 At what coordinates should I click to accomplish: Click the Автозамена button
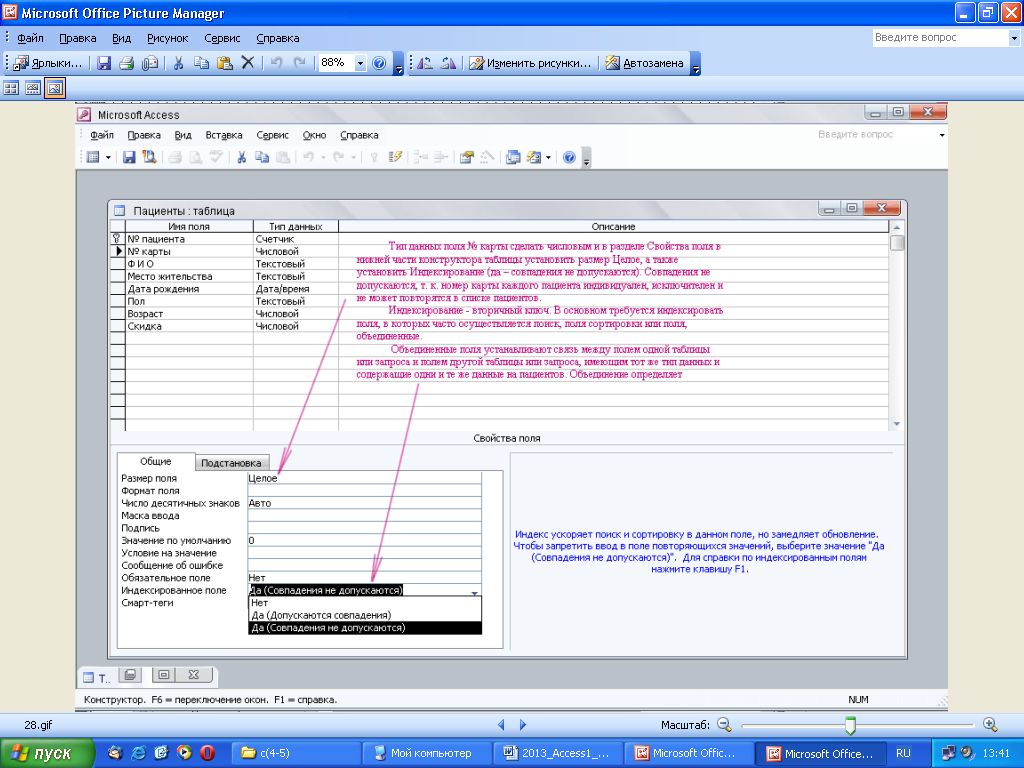tap(644, 63)
